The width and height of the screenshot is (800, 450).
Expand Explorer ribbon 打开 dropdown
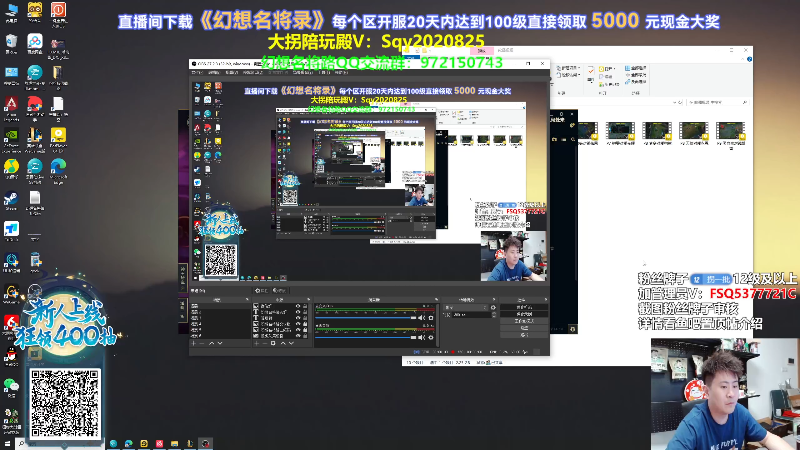[608, 69]
